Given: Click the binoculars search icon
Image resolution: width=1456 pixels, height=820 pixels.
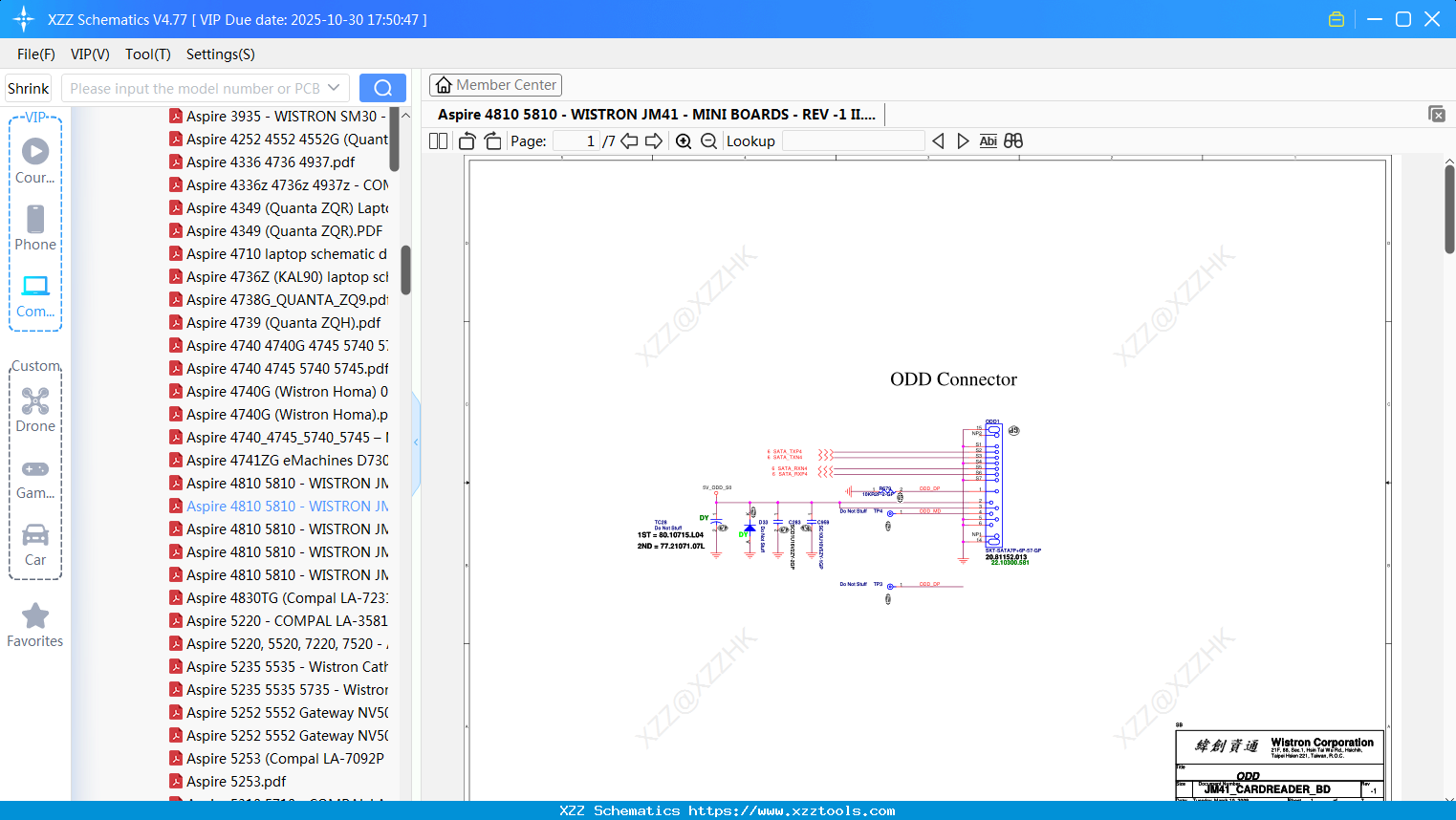Looking at the screenshot, I should click(x=1013, y=141).
